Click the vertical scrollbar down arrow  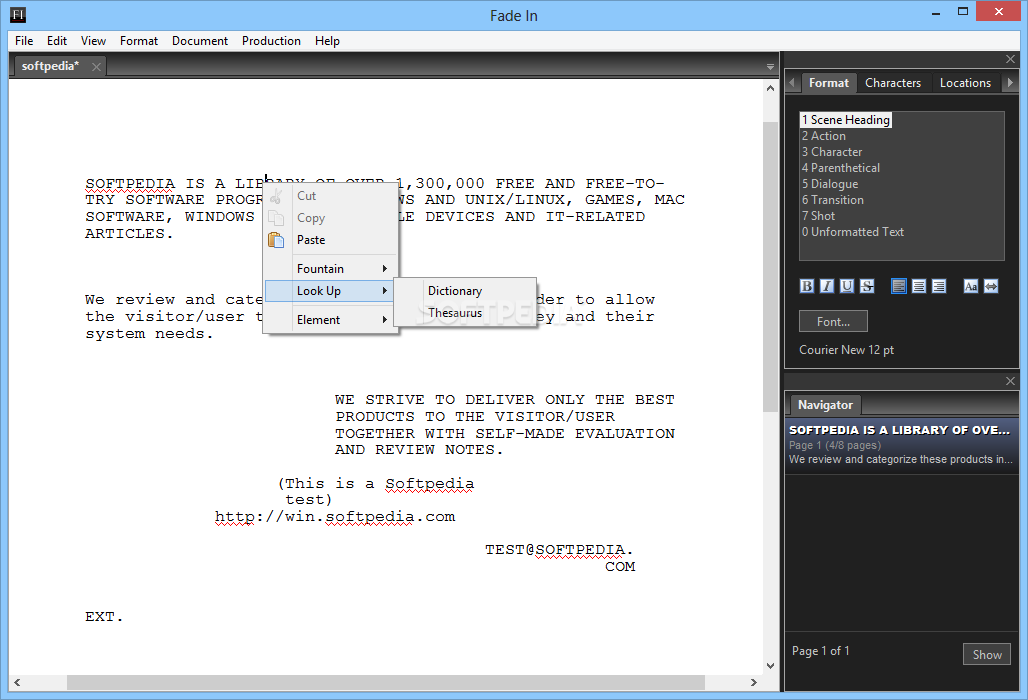point(770,666)
